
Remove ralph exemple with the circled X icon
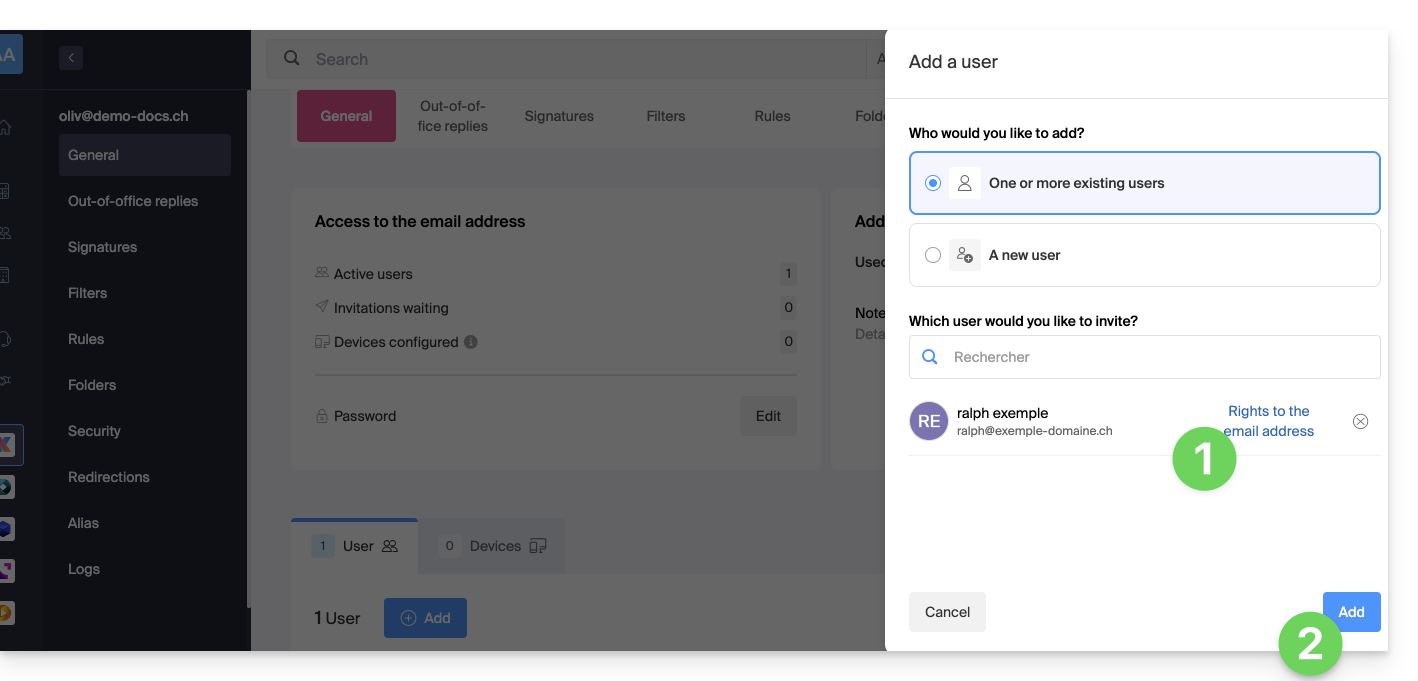tap(1360, 421)
